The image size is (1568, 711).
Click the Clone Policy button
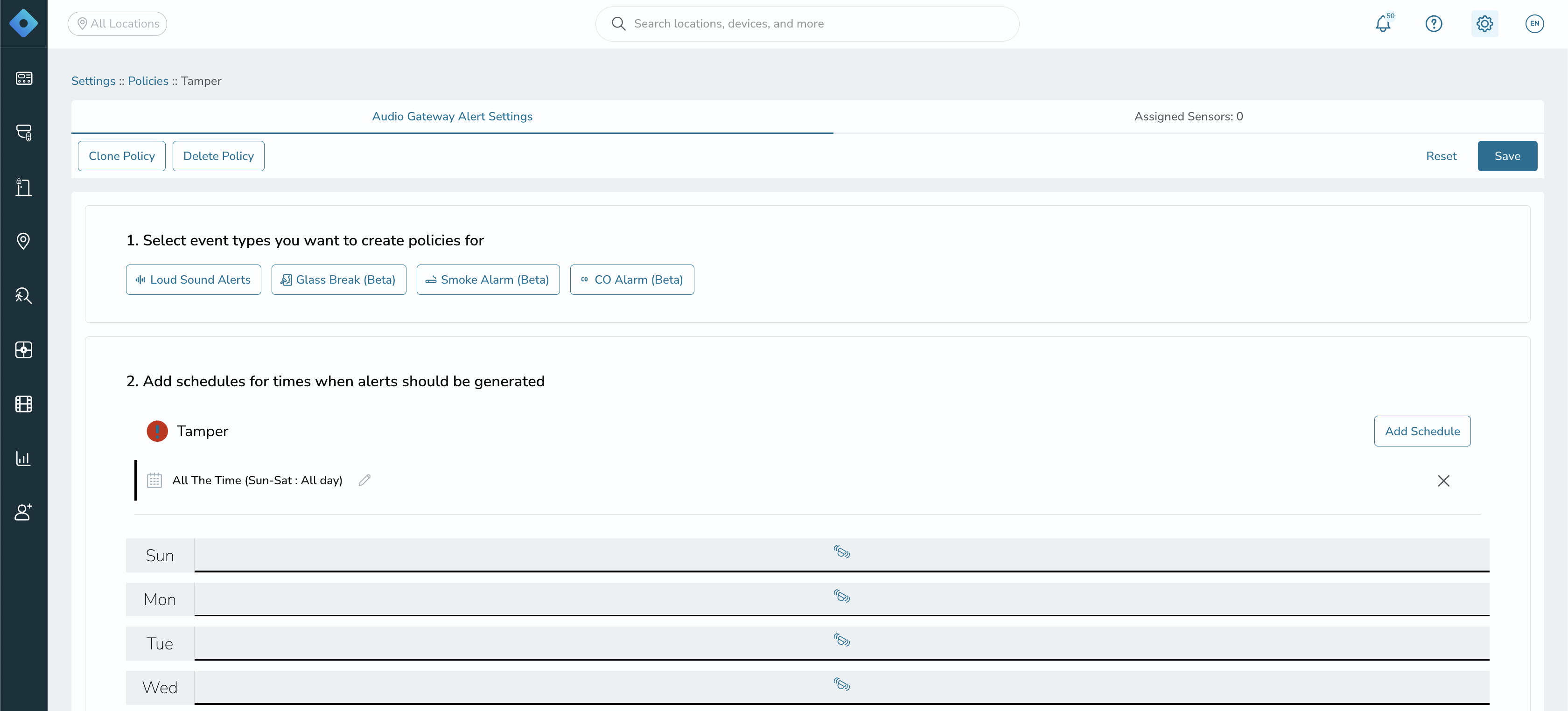[122, 156]
